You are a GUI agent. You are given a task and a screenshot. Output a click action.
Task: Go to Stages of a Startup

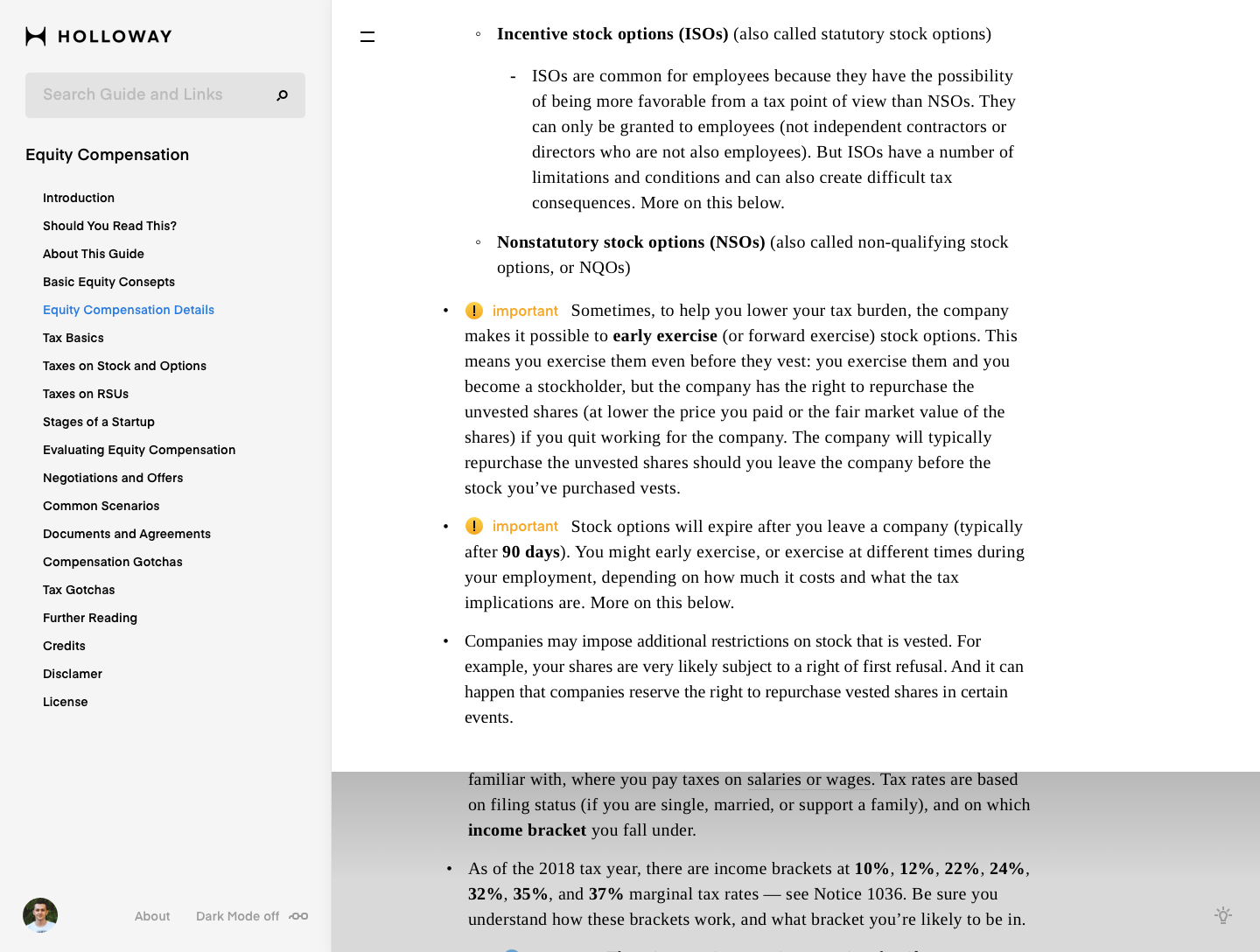click(99, 422)
